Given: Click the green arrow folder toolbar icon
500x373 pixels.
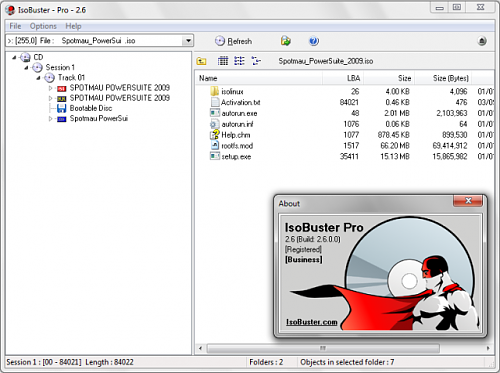Looking at the screenshot, I should [286, 41].
